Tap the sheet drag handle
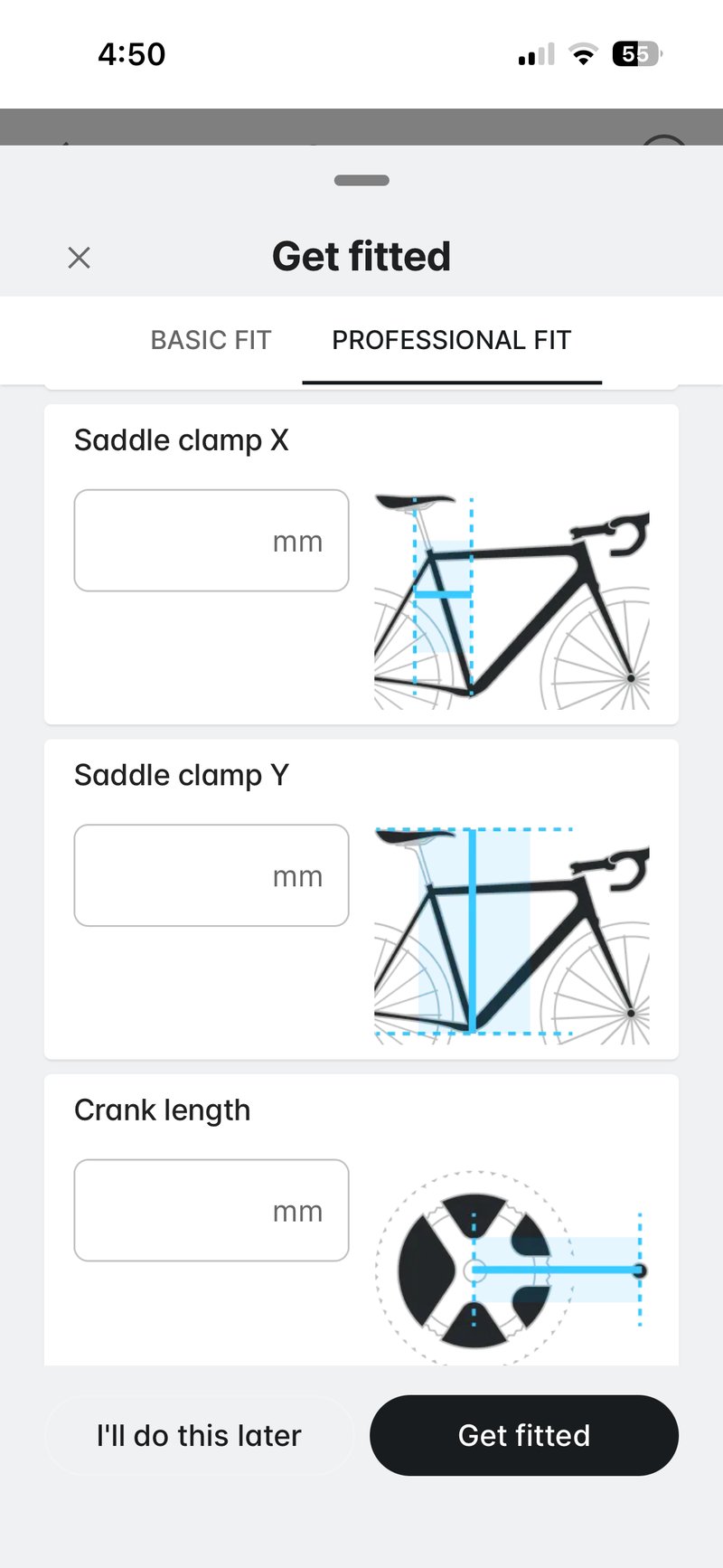The width and height of the screenshot is (723, 1568). pyautogui.click(x=361, y=180)
